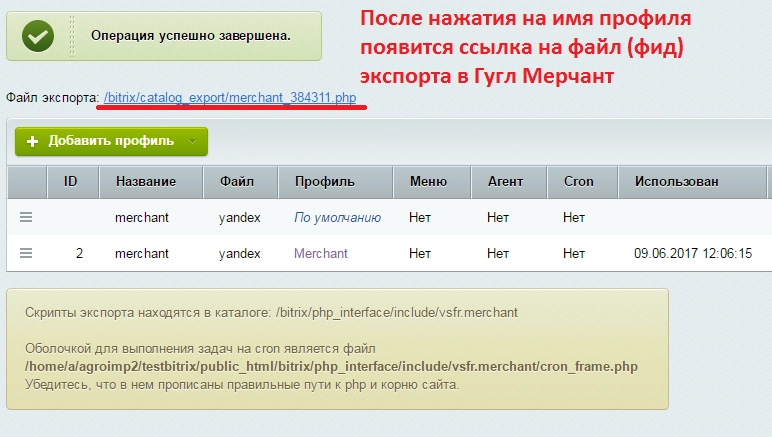Open the merchant_384311.php export file link

230,97
